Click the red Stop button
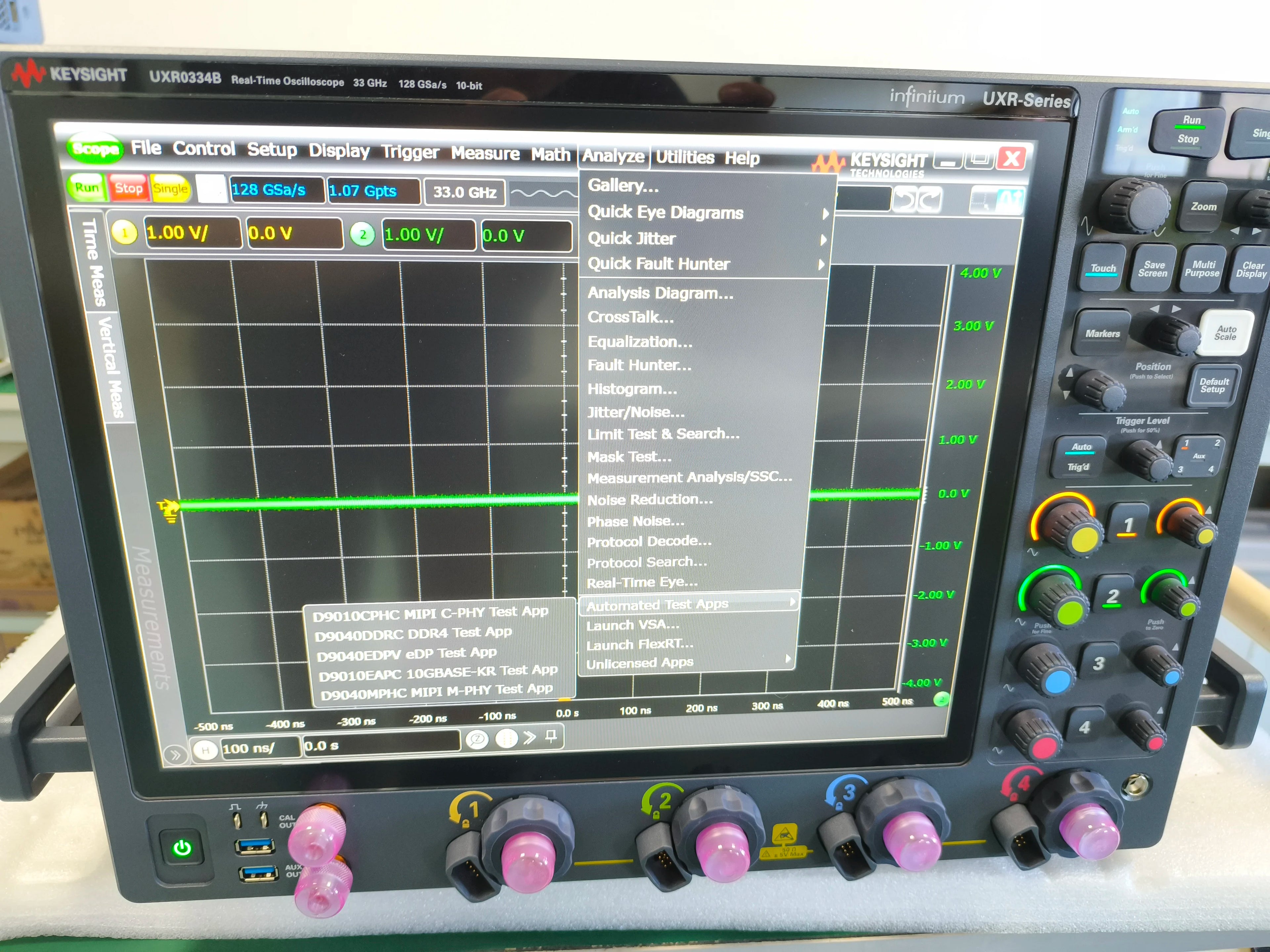Screen dimensions: 1270x952 [x=129, y=188]
